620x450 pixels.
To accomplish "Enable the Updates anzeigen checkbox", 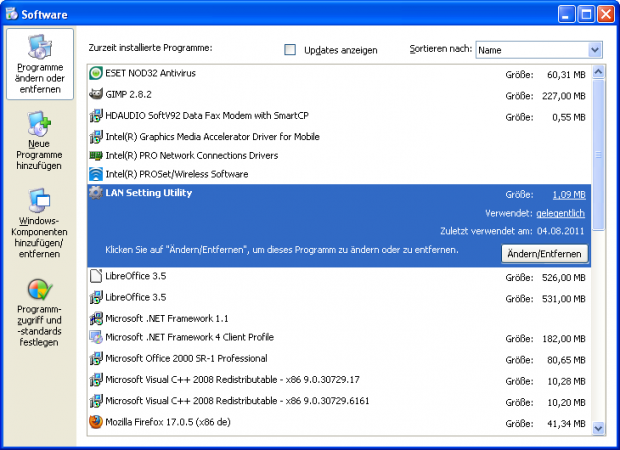I will pos(291,49).
